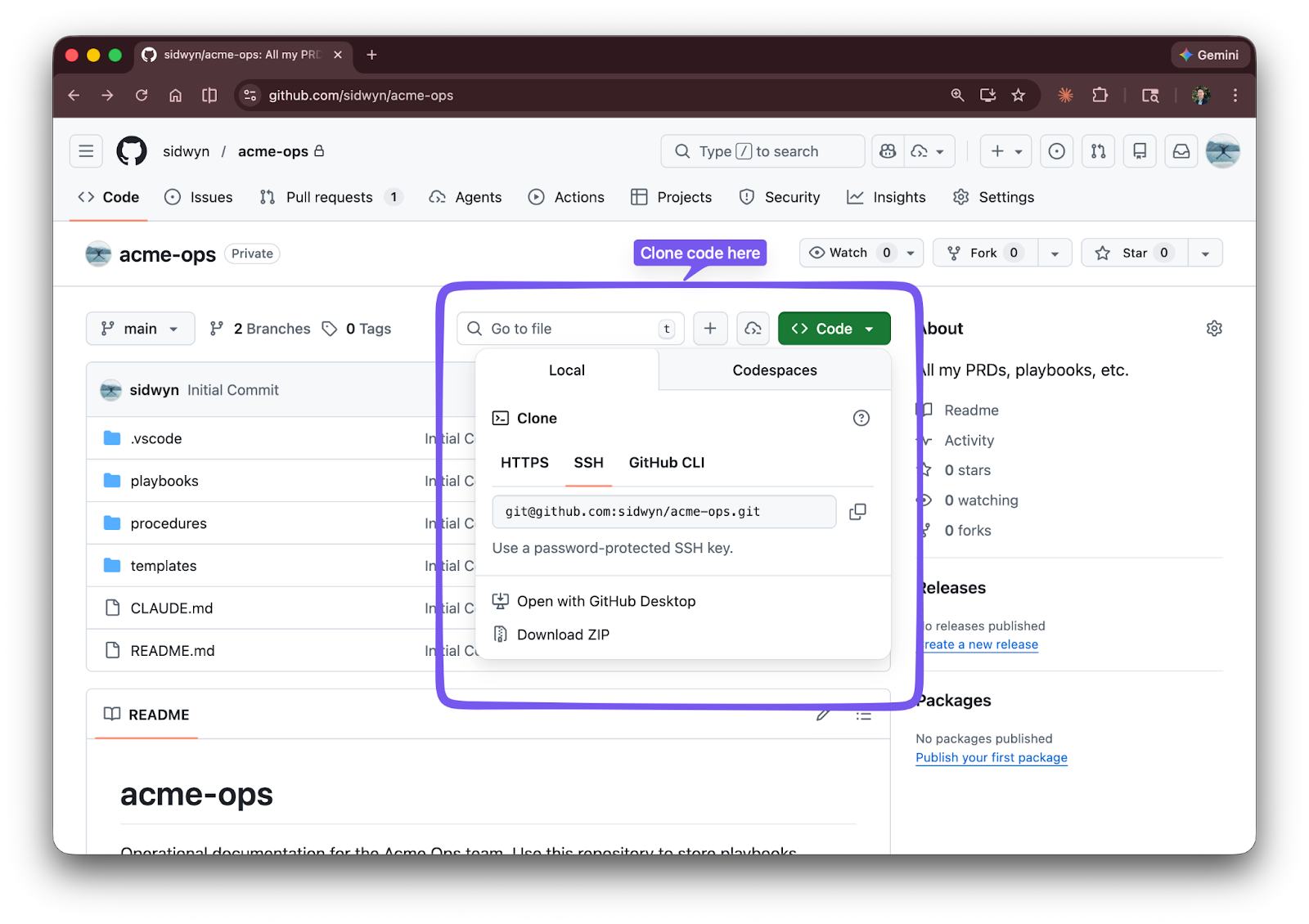Open the codespaces cloud icon near Go to file
Screen dimensions: 1309x924
pyautogui.click(x=753, y=328)
